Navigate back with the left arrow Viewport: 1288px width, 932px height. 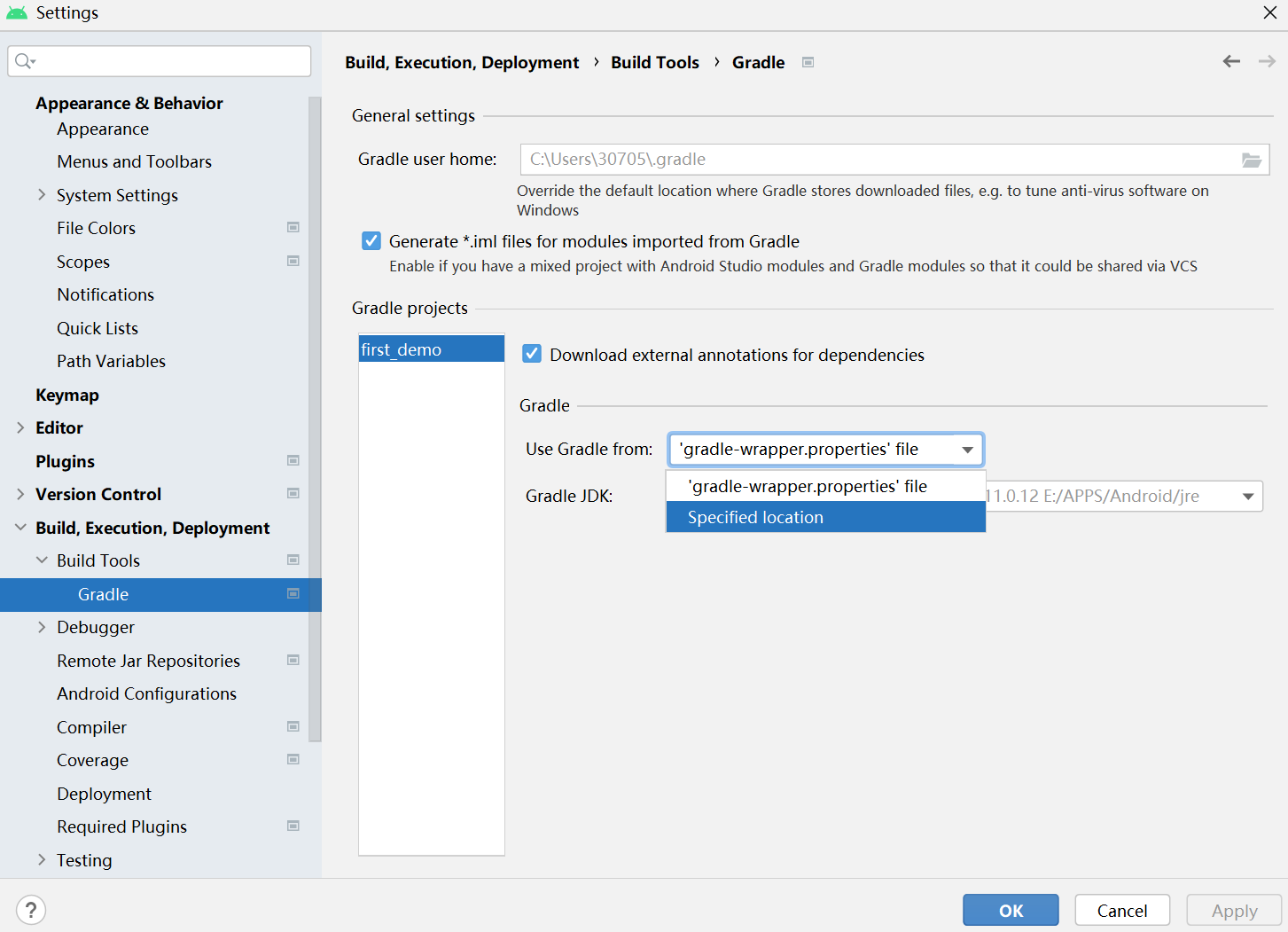coord(1231,61)
